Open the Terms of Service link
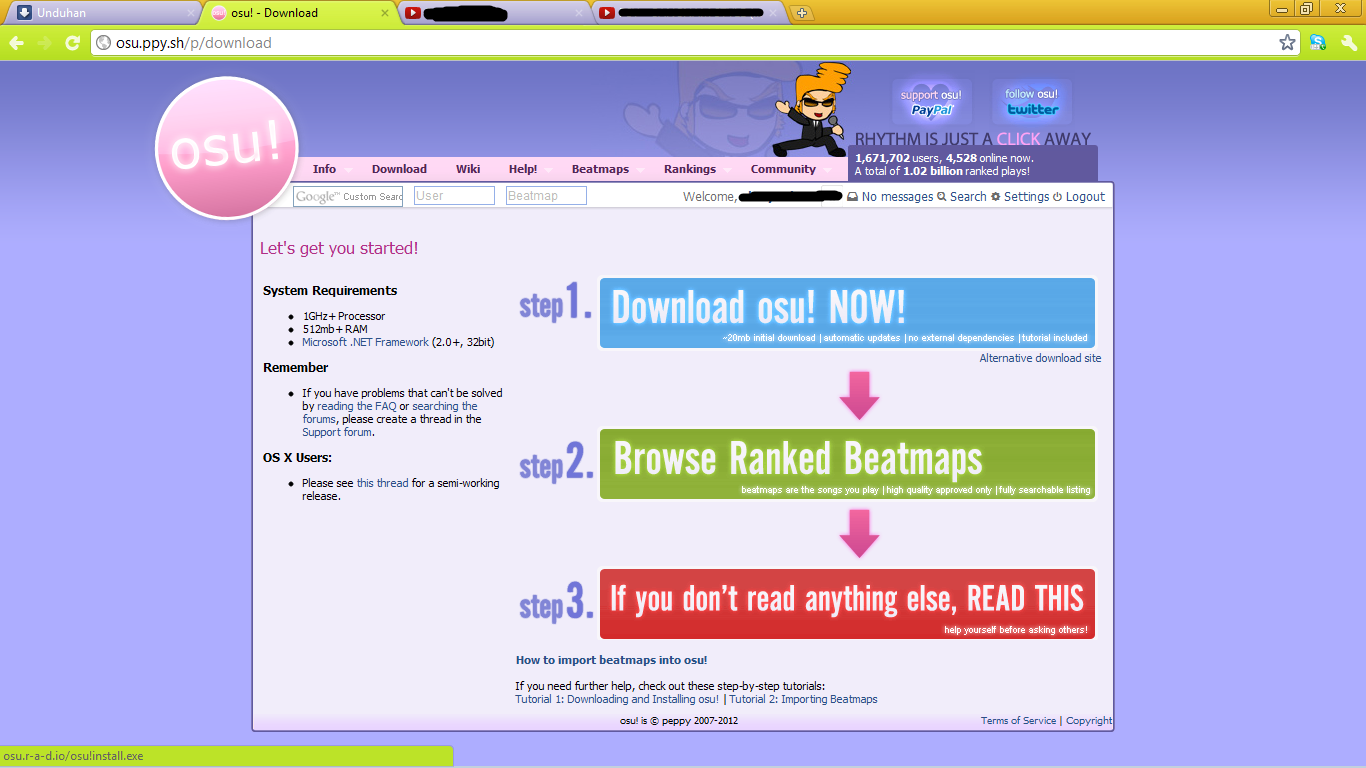 coord(1018,720)
